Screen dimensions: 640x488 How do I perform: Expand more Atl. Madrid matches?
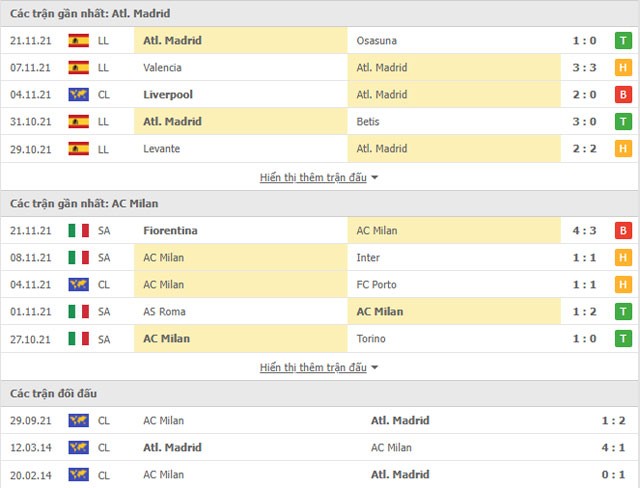point(313,177)
